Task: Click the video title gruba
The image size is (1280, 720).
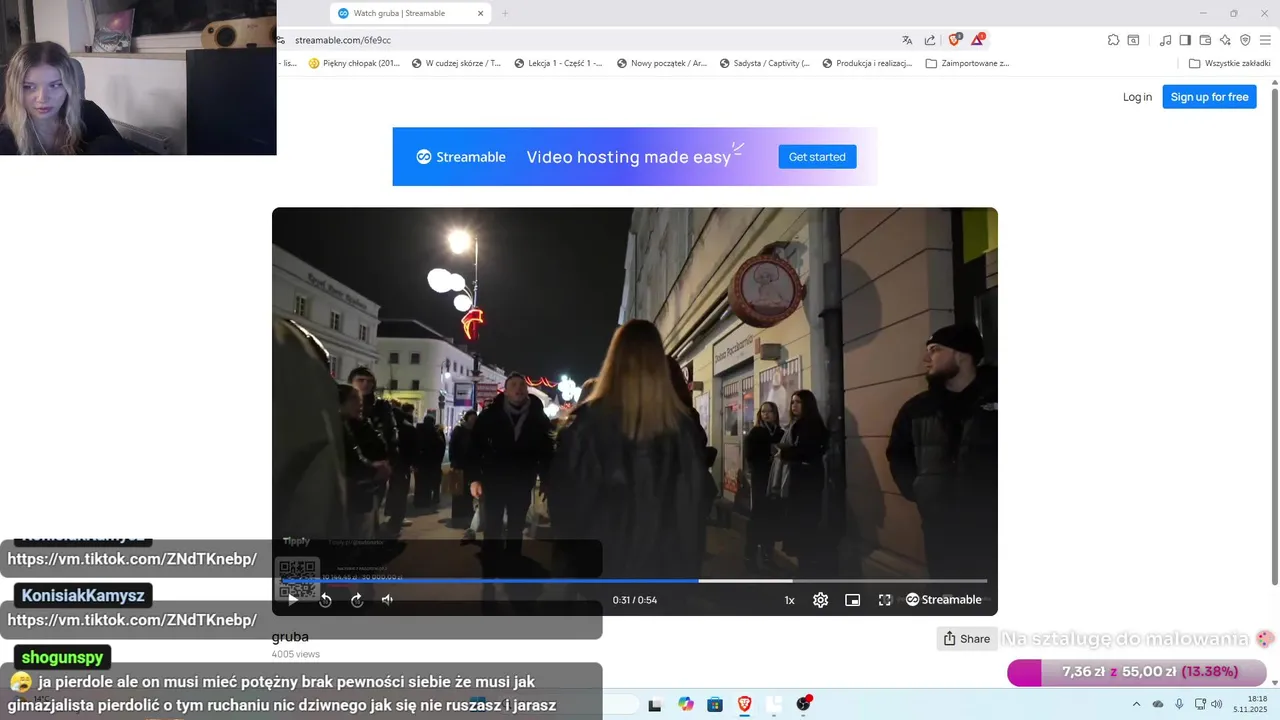Action: [x=290, y=637]
